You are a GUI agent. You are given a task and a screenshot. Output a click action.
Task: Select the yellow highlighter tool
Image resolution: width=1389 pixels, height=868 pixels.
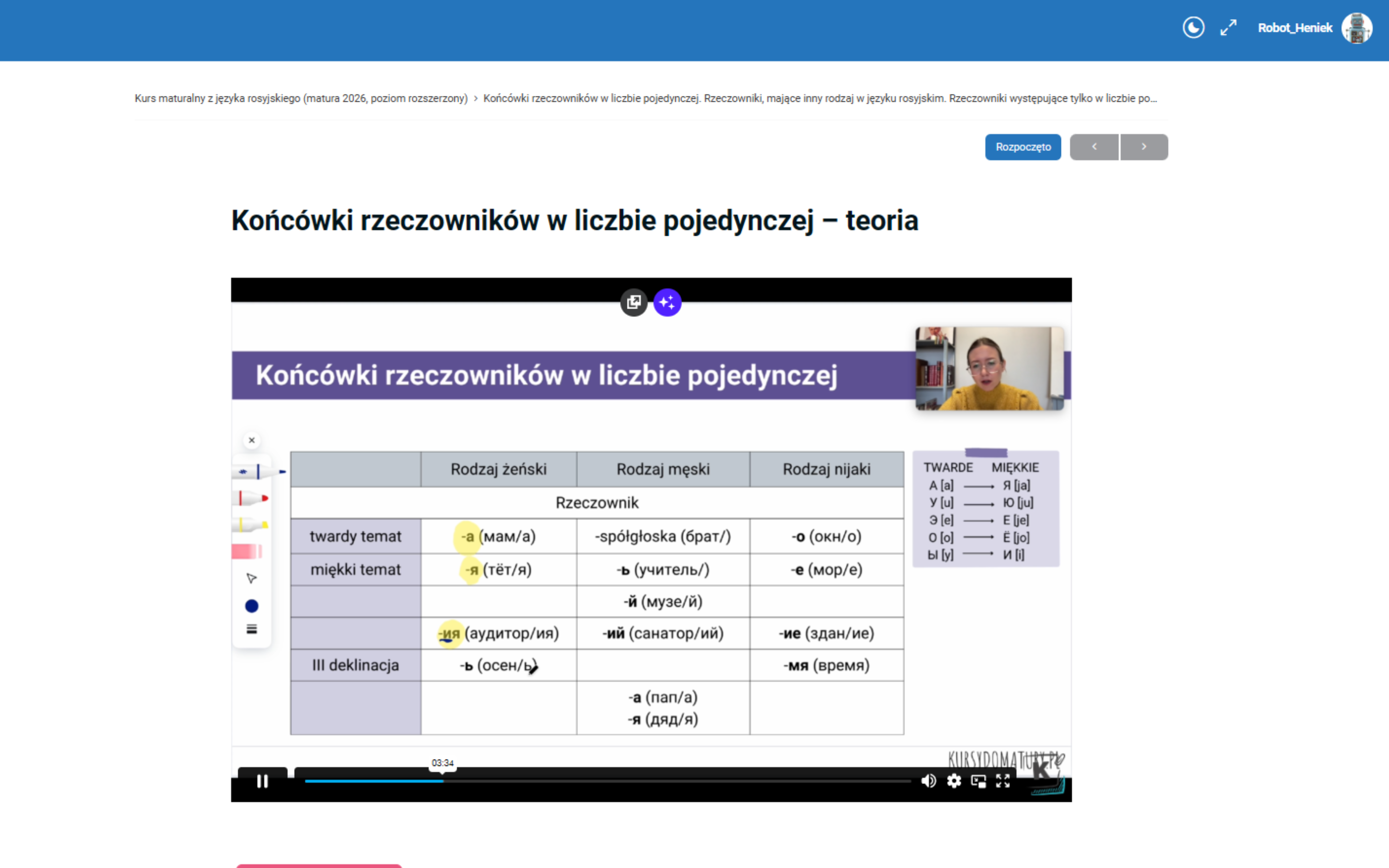250,525
